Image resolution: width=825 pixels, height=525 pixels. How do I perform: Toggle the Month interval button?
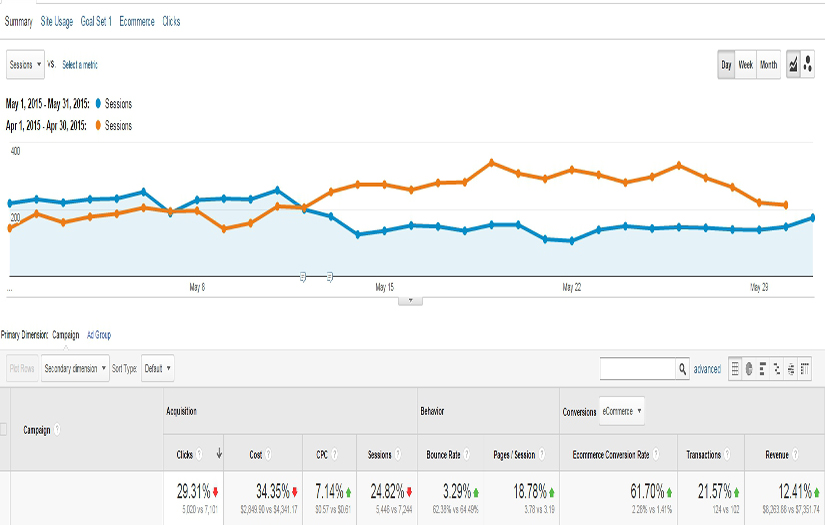[x=768, y=65]
